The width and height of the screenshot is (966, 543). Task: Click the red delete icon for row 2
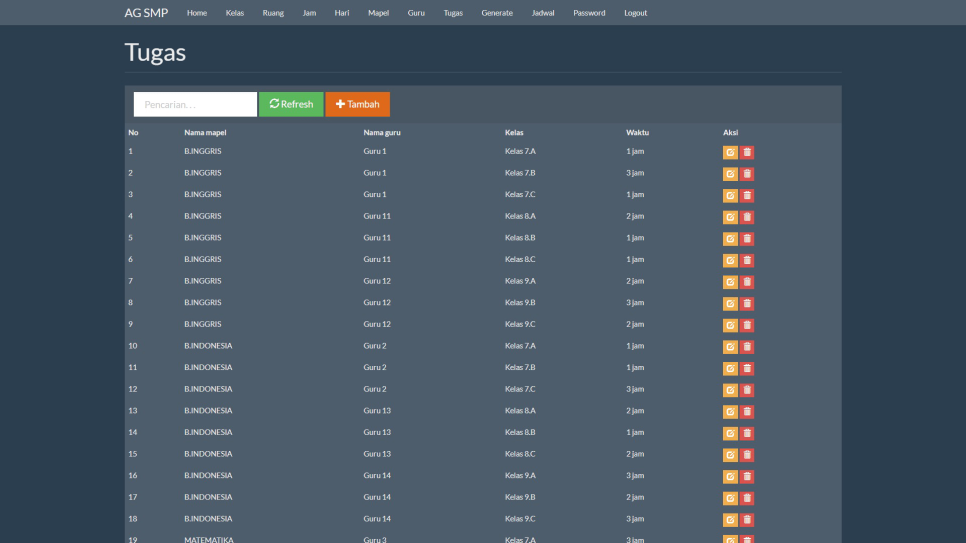coord(747,174)
